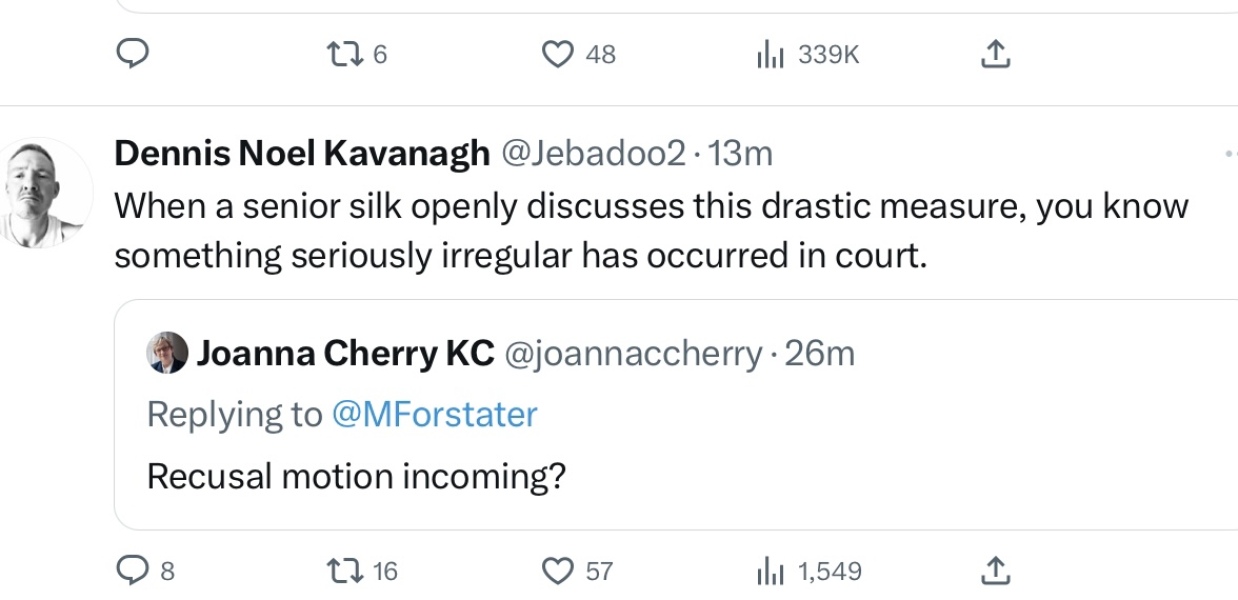Open the more options menu on Kavanagh's tweet
1238x600 pixels.
(x=1230, y=154)
